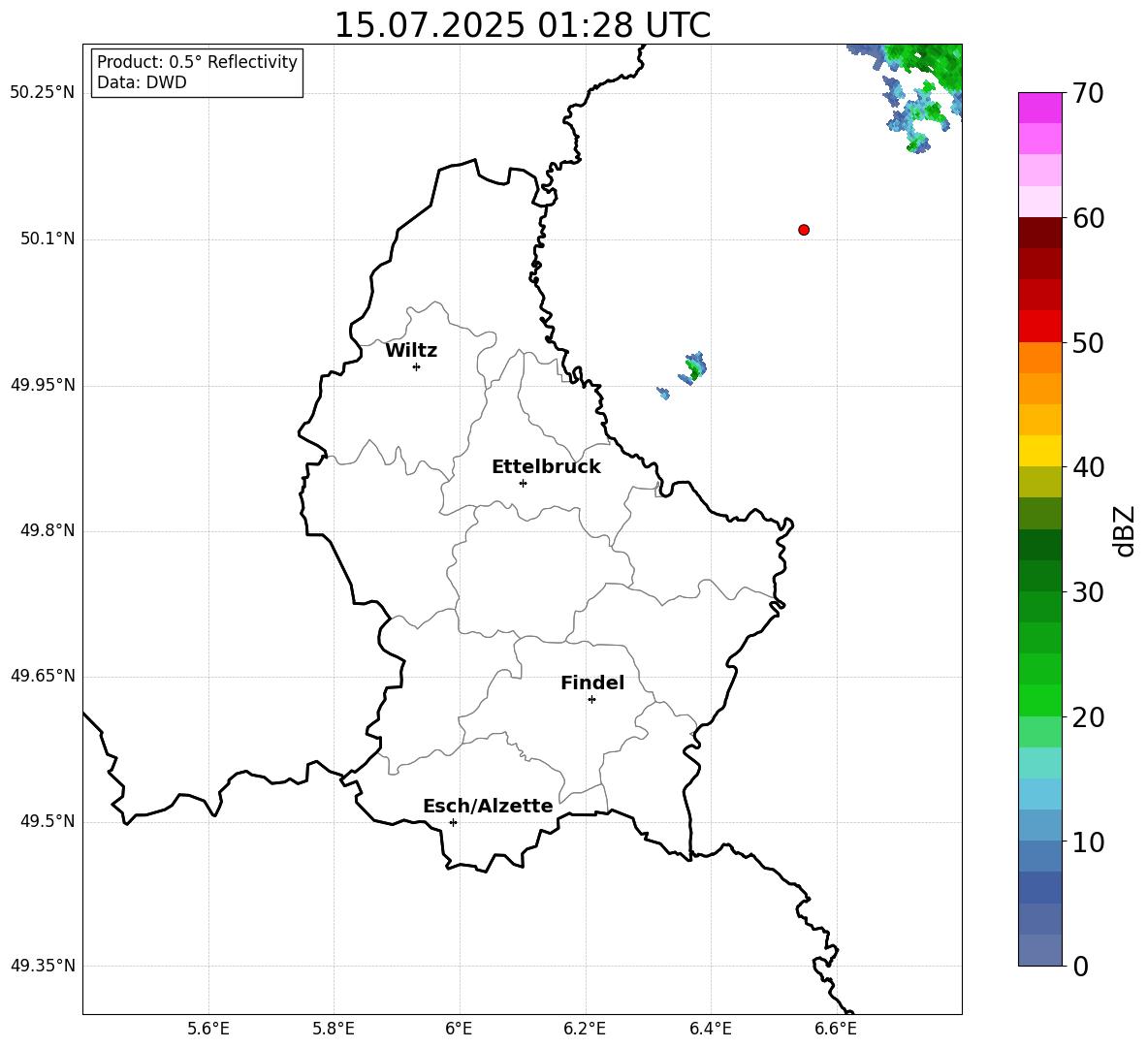
Task: Click the 6°E longitude label
Action: point(459,1029)
